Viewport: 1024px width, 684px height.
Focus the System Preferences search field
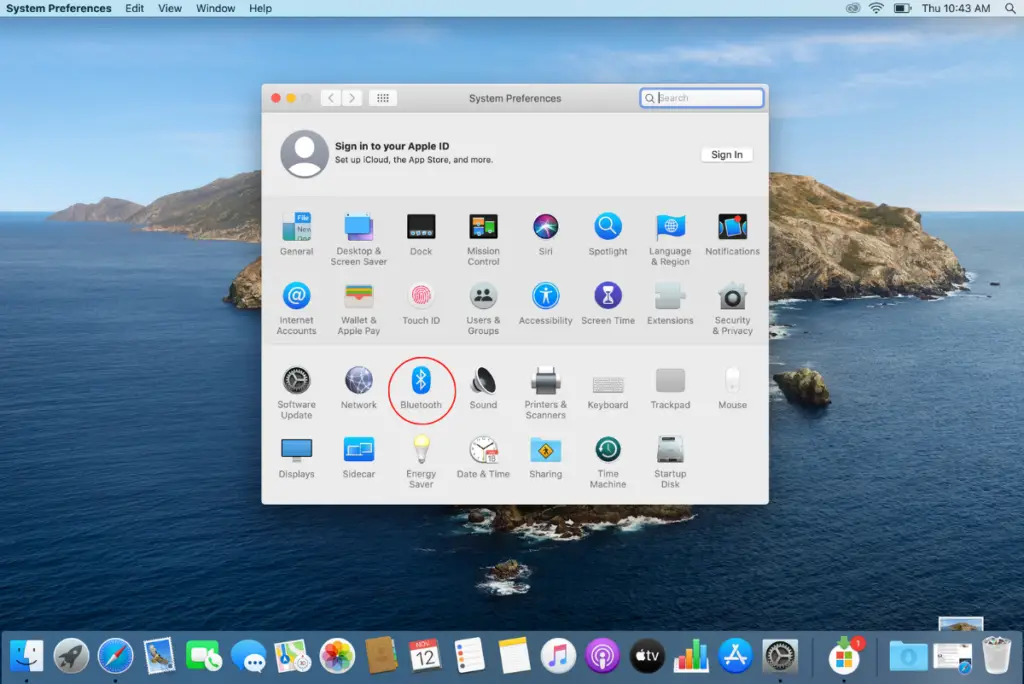pyautogui.click(x=701, y=98)
